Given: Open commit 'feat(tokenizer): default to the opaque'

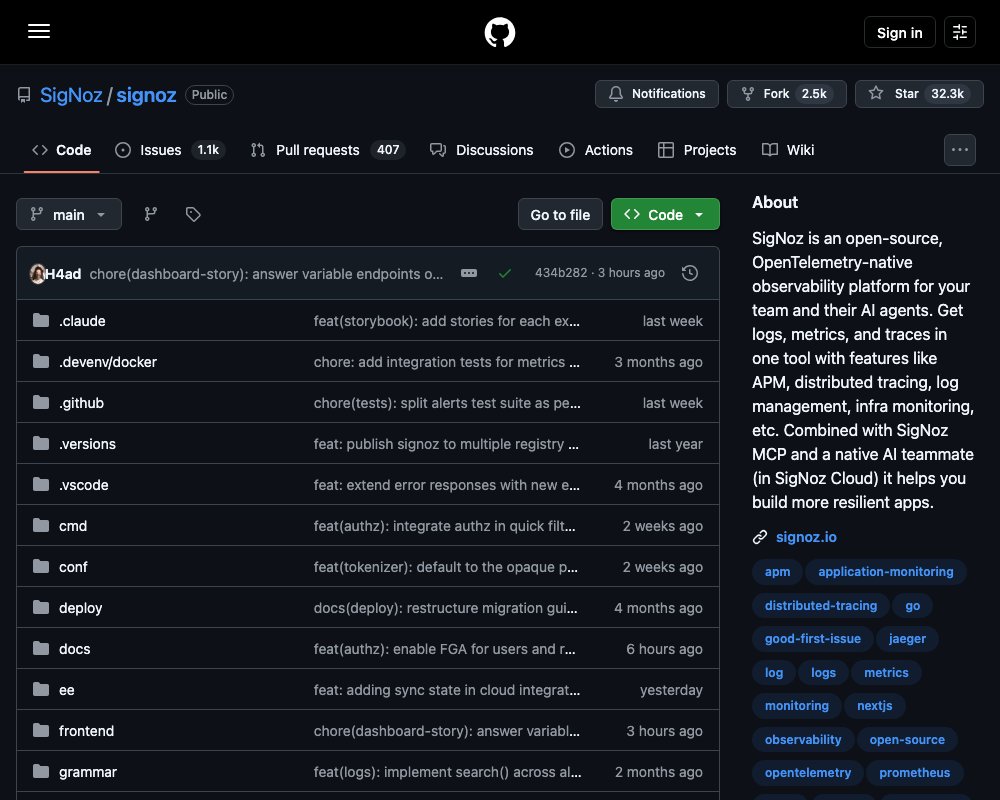Looking at the screenshot, I should (x=445, y=567).
